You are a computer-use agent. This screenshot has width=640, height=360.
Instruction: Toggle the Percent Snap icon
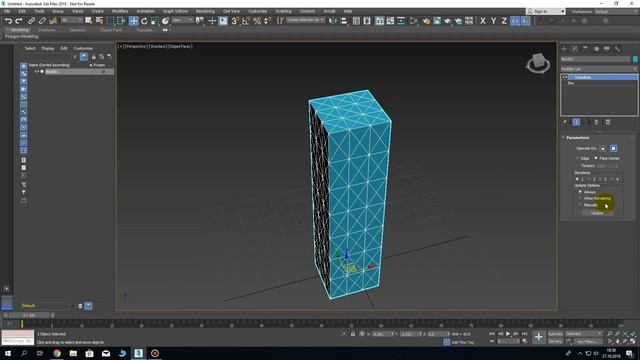257,21
